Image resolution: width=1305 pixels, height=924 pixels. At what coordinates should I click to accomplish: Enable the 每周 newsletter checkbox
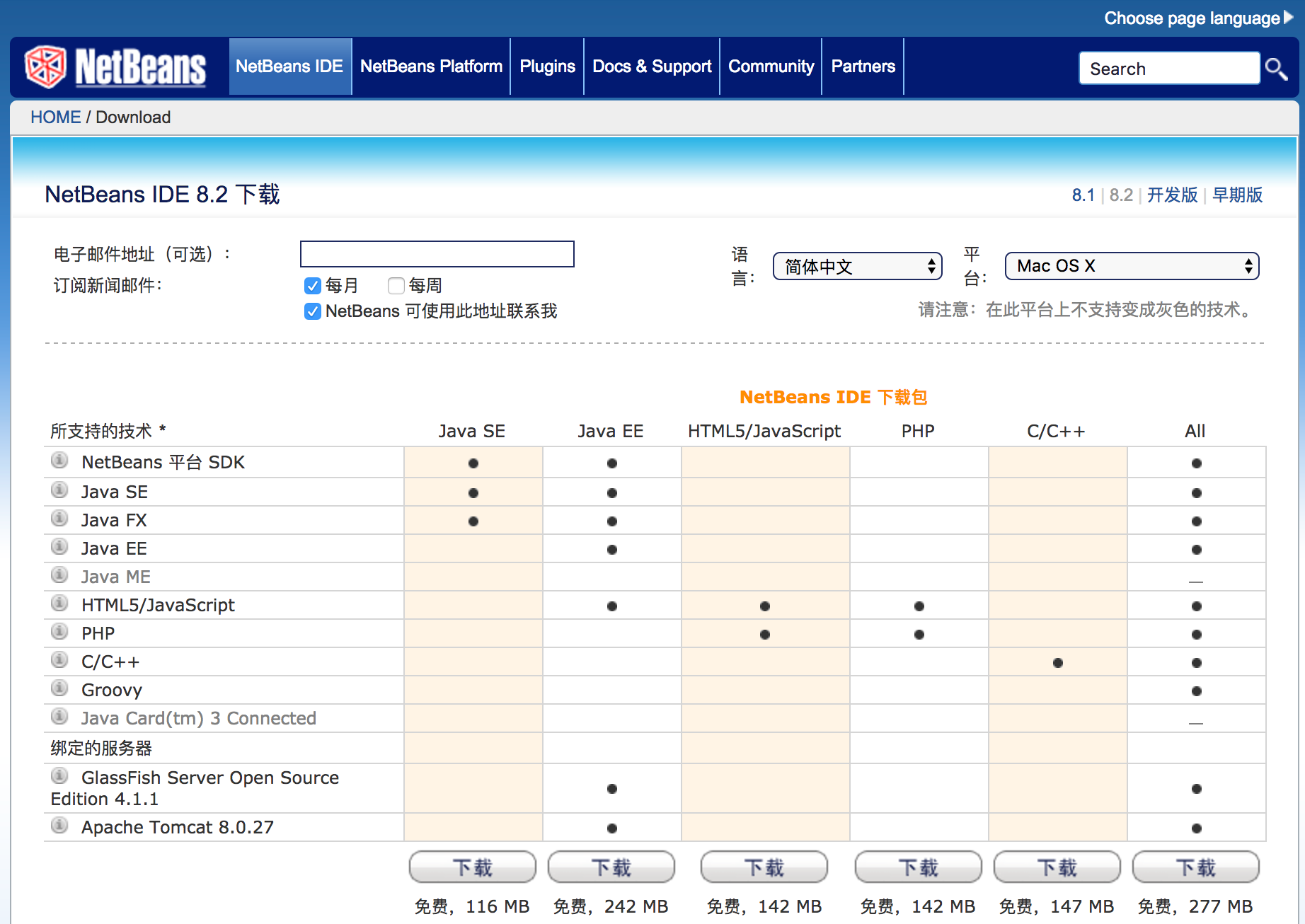[396, 286]
